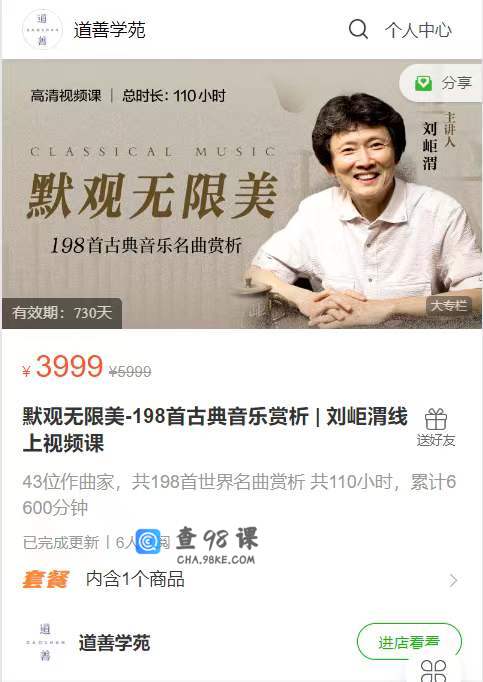
Task: Open 道善学苑 header title
Action: point(109,30)
